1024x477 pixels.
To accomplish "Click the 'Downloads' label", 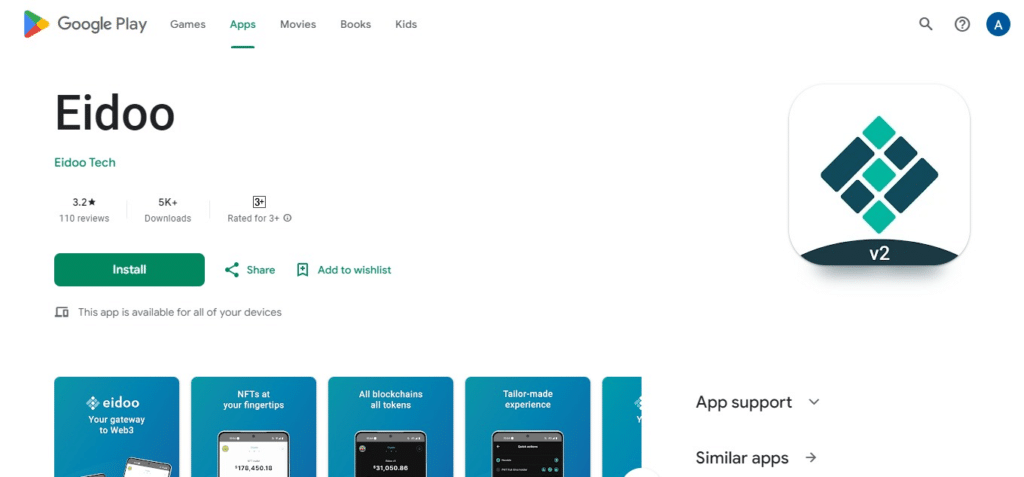I will coord(168,218).
